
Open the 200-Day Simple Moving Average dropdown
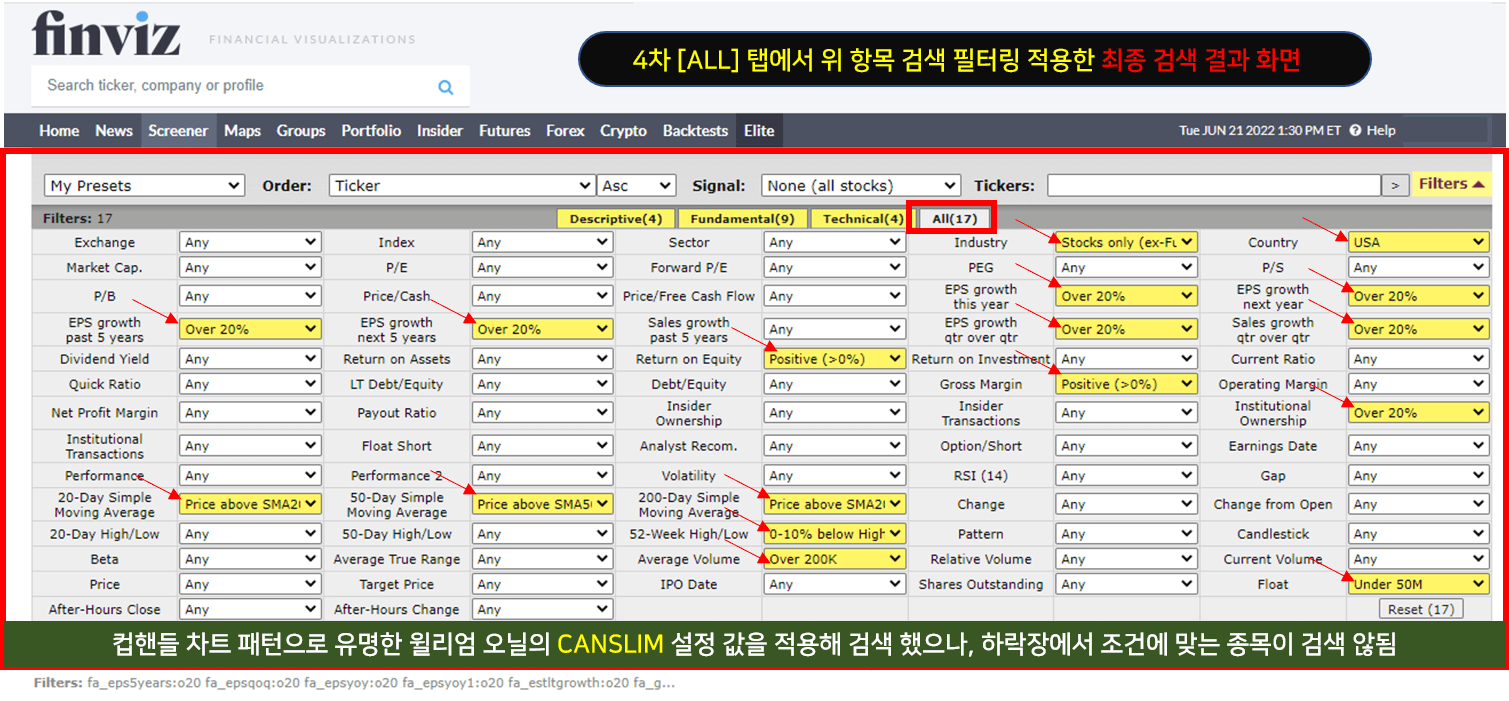click(x=834, y=504)
